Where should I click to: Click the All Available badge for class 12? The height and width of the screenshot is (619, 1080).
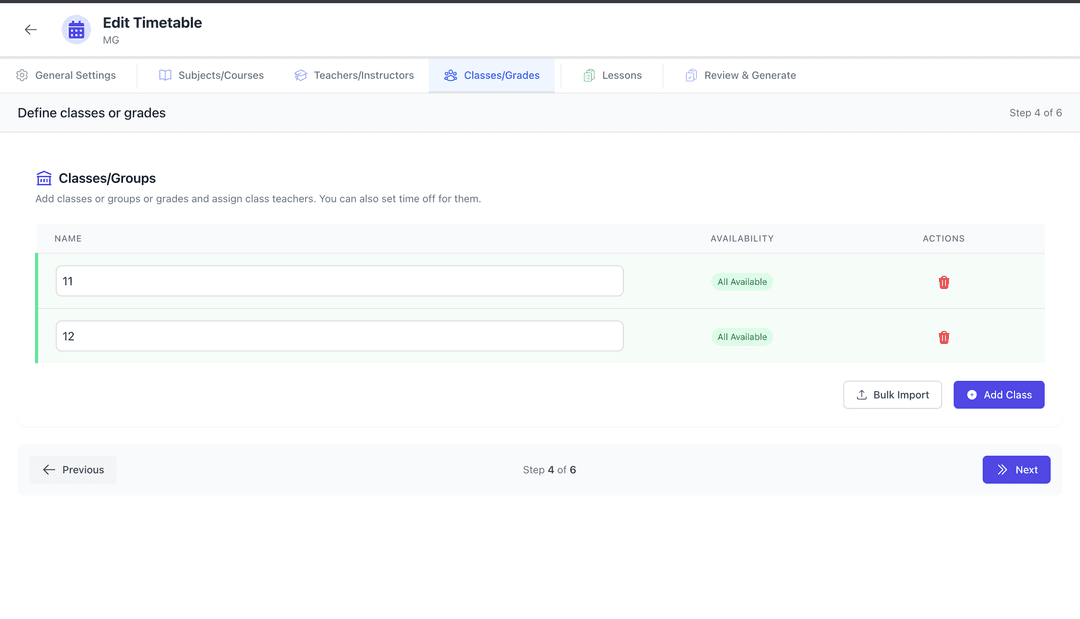(x=742, y=336)
